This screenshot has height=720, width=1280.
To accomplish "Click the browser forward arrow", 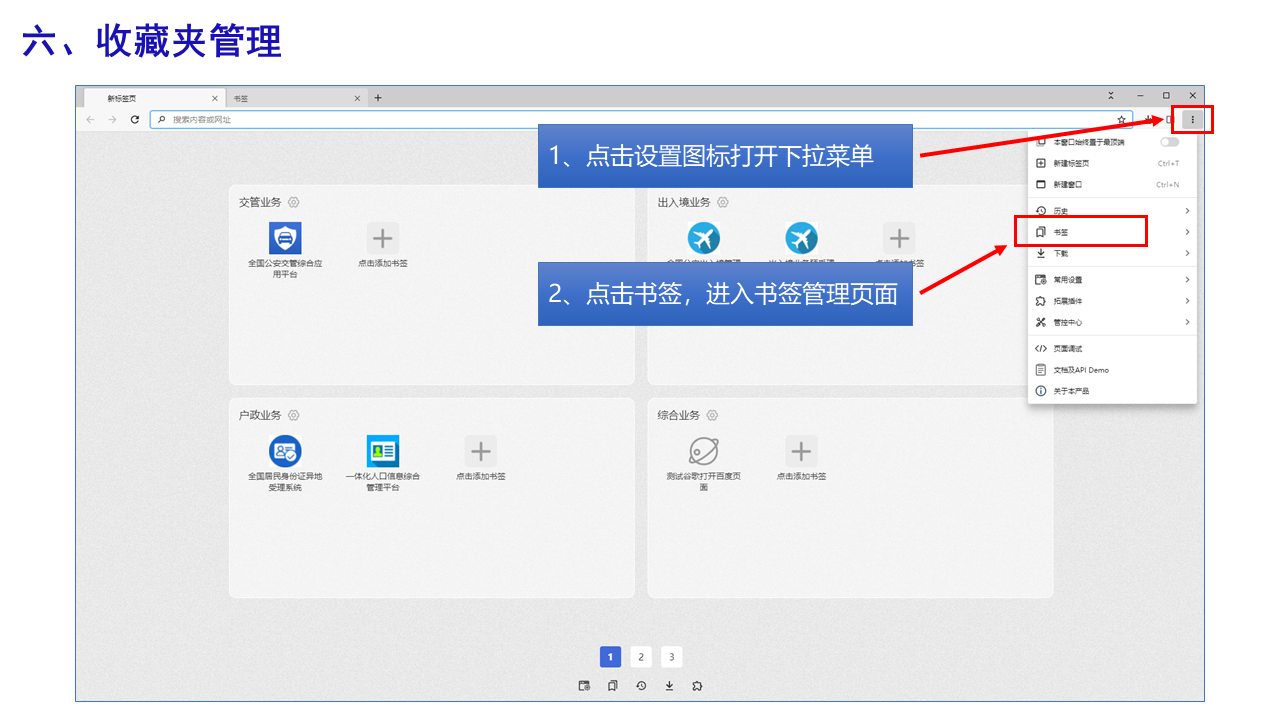I will [112, 119].
